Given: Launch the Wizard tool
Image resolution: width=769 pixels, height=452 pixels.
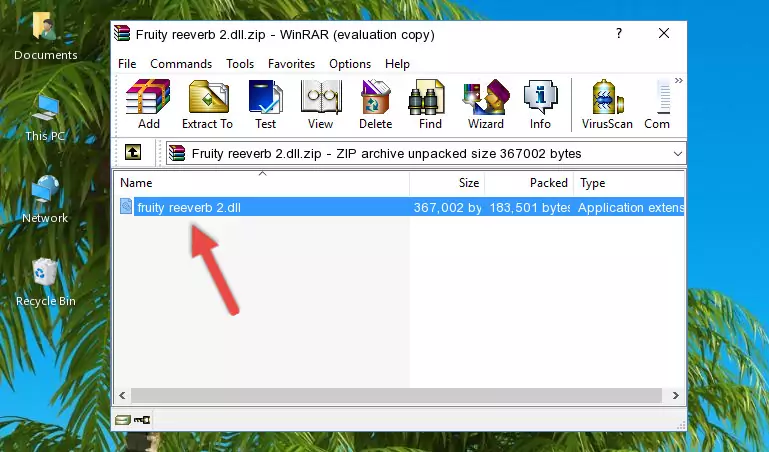Looking at the screenshot, I should coord(486,104).
